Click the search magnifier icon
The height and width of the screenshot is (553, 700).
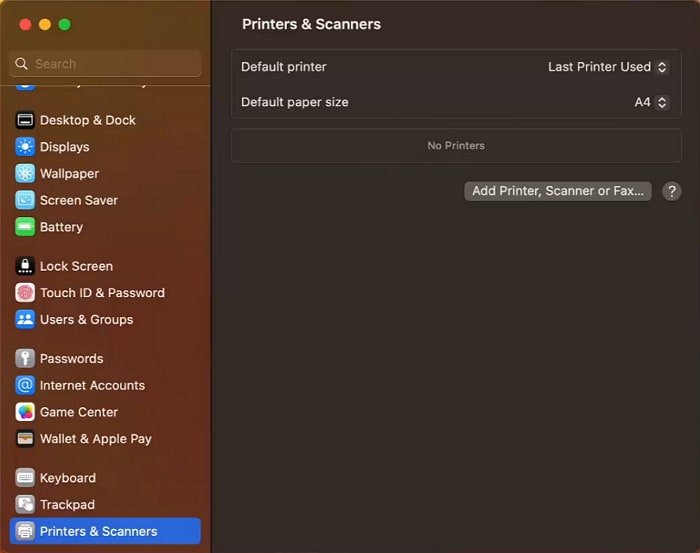tap(21, 64)
